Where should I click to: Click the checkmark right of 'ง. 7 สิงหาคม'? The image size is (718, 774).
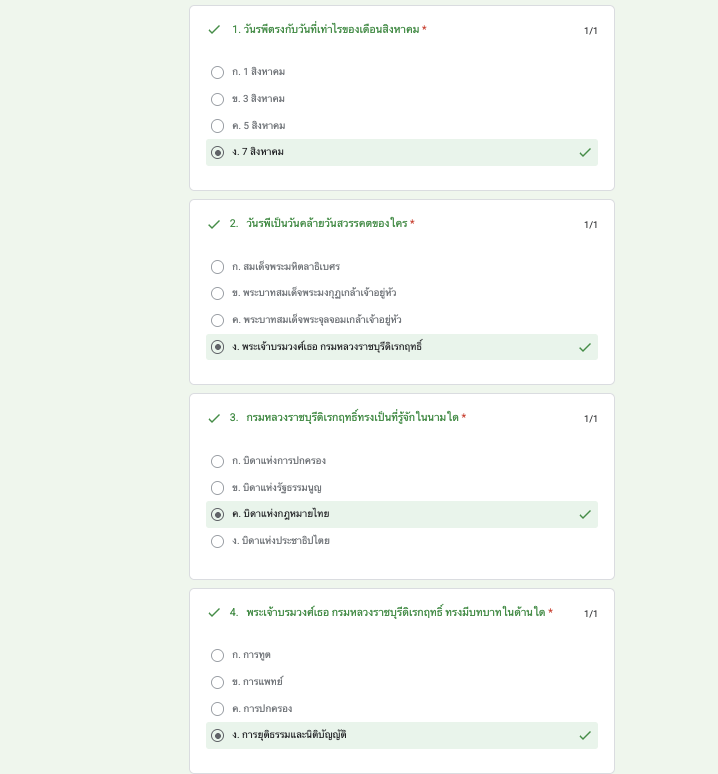[x=585, y=153]
